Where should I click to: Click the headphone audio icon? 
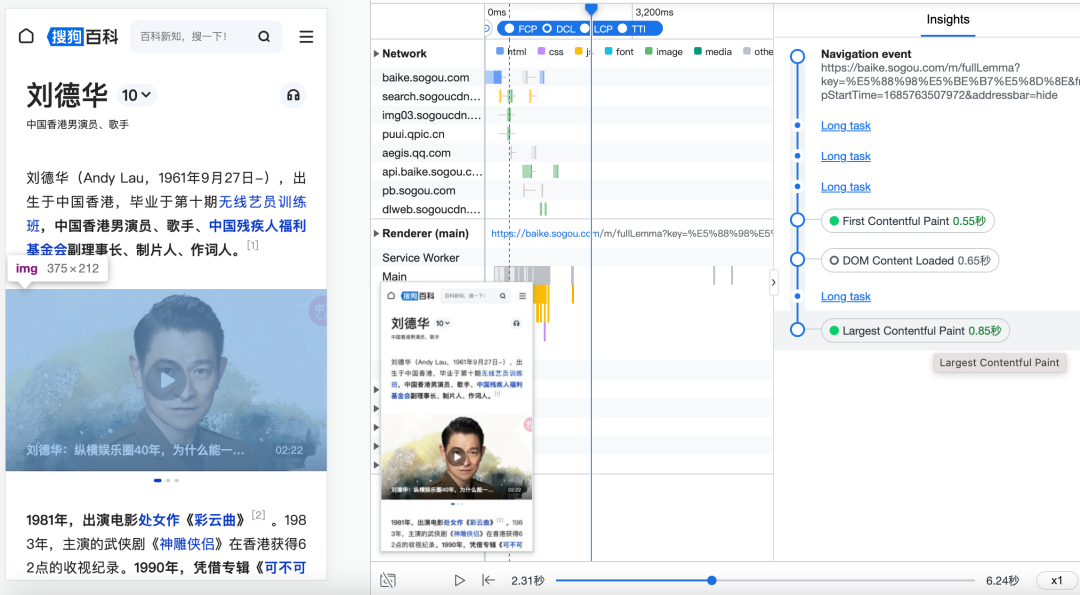pos(293,95)
